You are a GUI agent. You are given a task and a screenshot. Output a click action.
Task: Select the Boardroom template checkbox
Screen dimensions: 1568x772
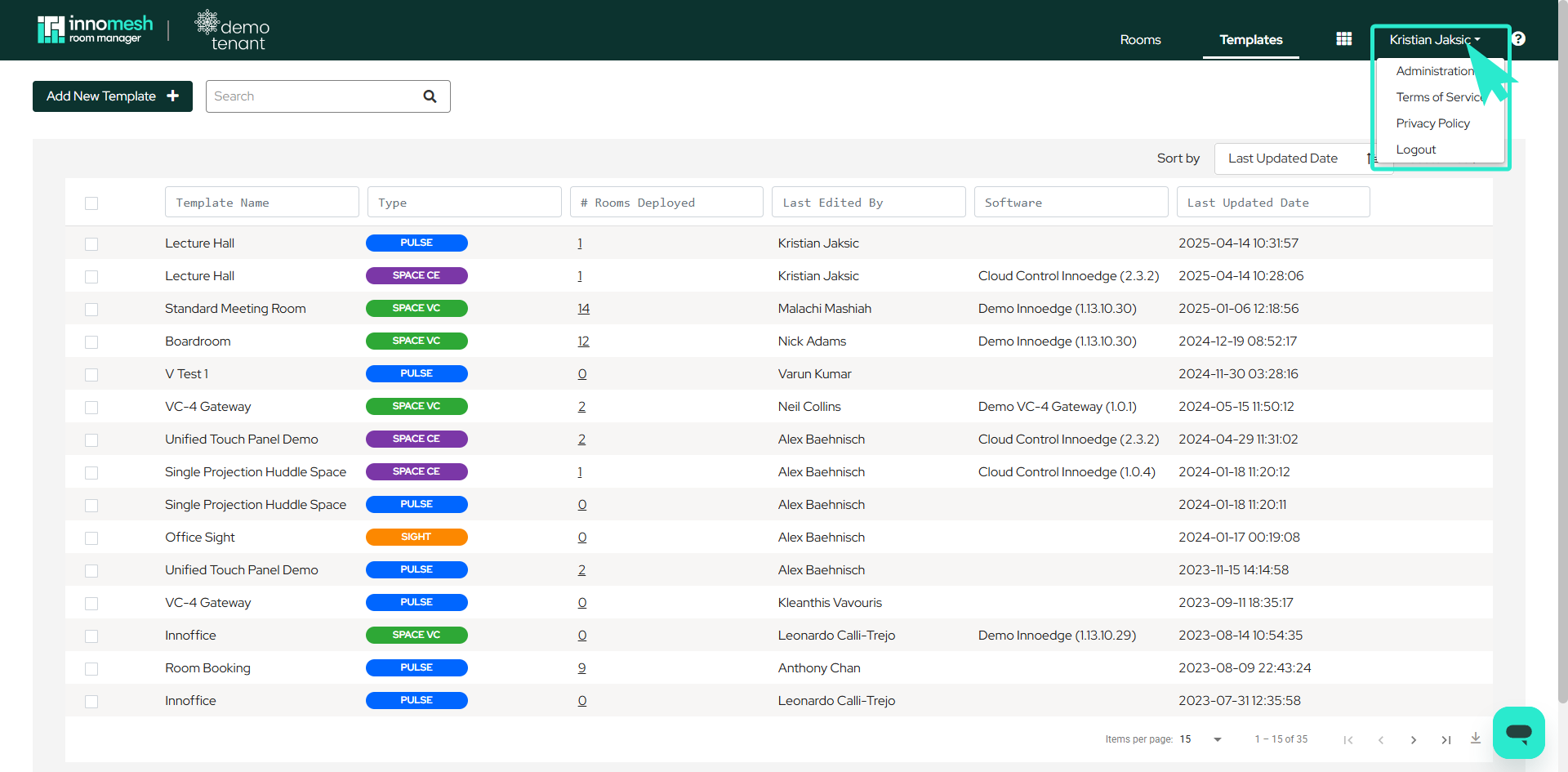91,342
